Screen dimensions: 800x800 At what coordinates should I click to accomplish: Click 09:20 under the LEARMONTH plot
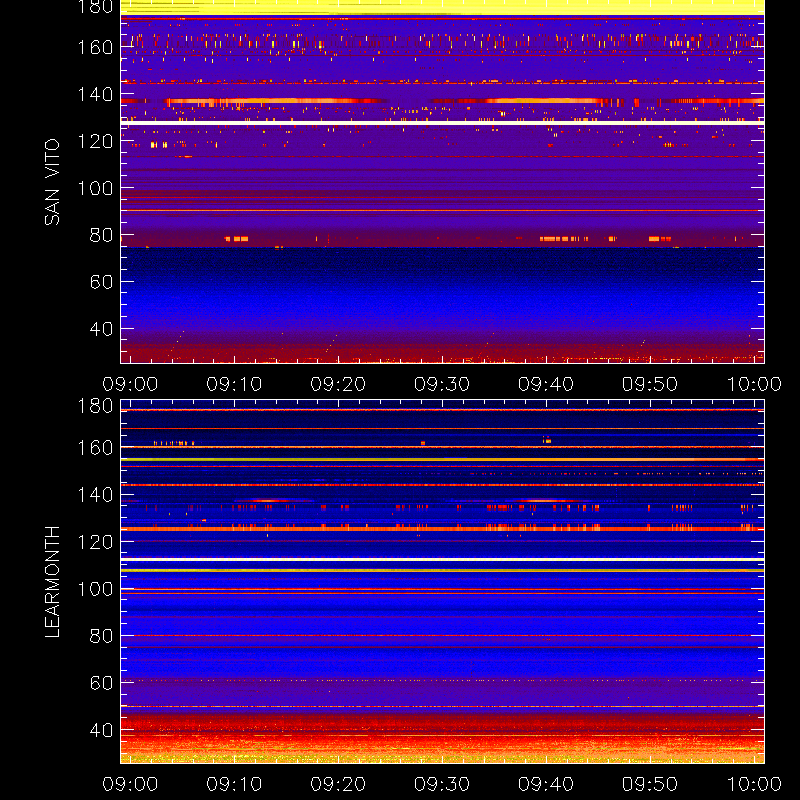point(338,784)
